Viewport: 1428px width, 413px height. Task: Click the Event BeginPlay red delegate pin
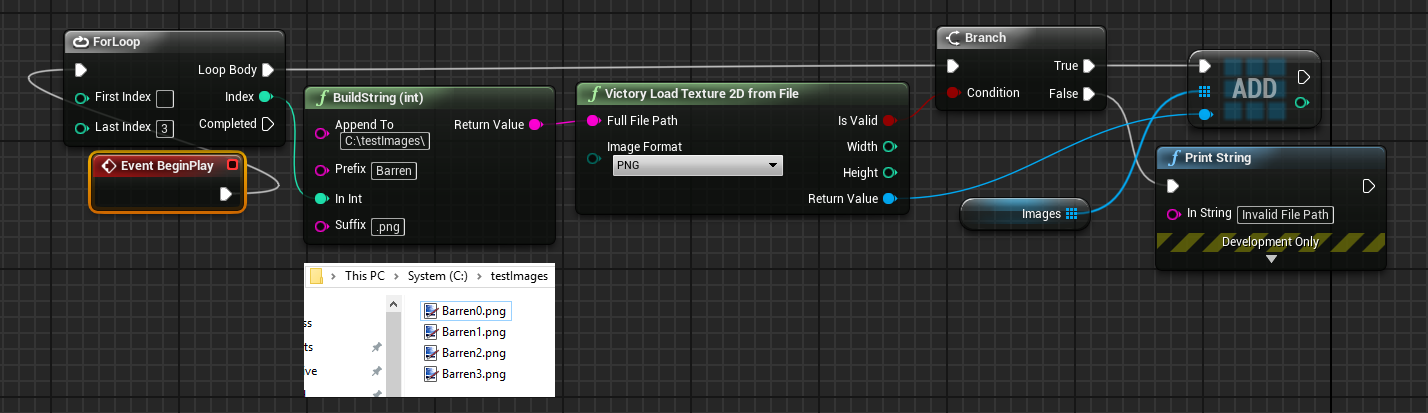(x=233, y=165)
